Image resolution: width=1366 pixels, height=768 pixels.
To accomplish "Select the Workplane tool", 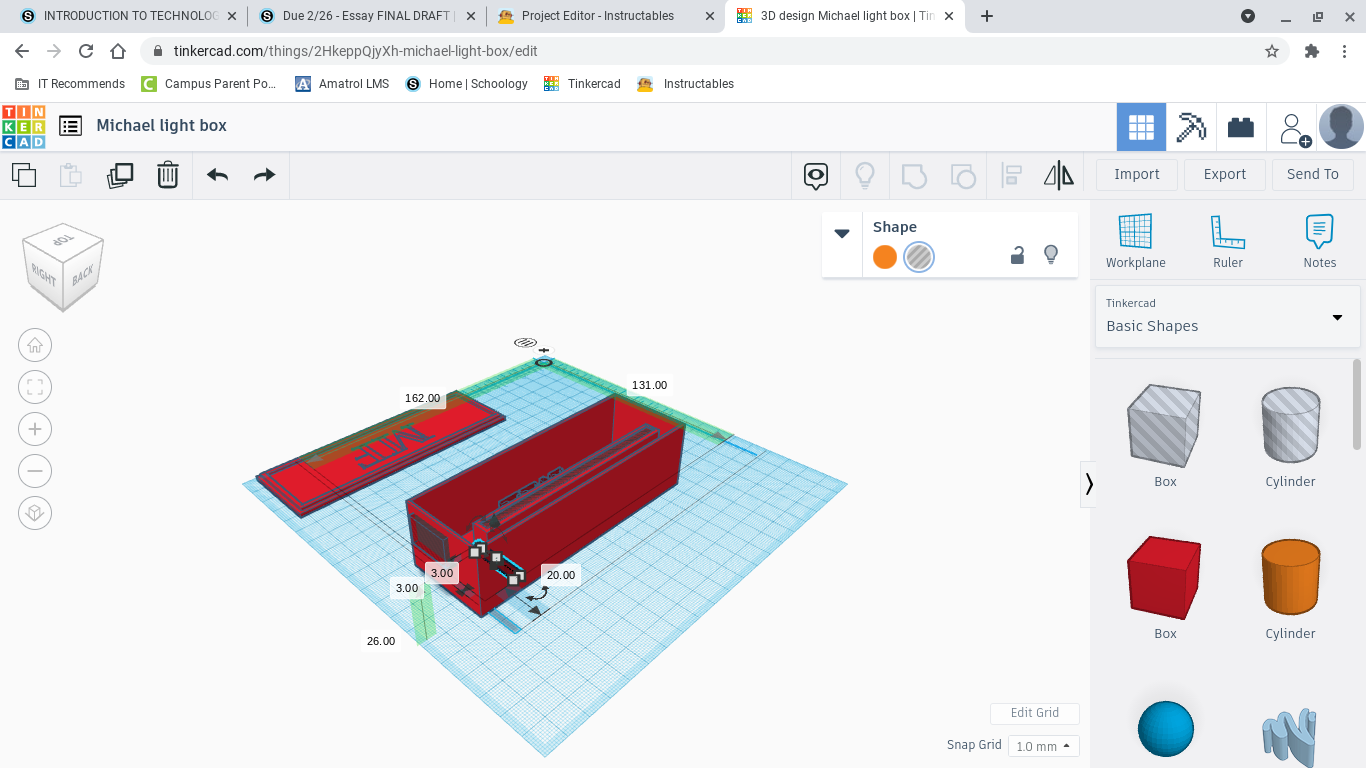I will (x=1135, y=241).
